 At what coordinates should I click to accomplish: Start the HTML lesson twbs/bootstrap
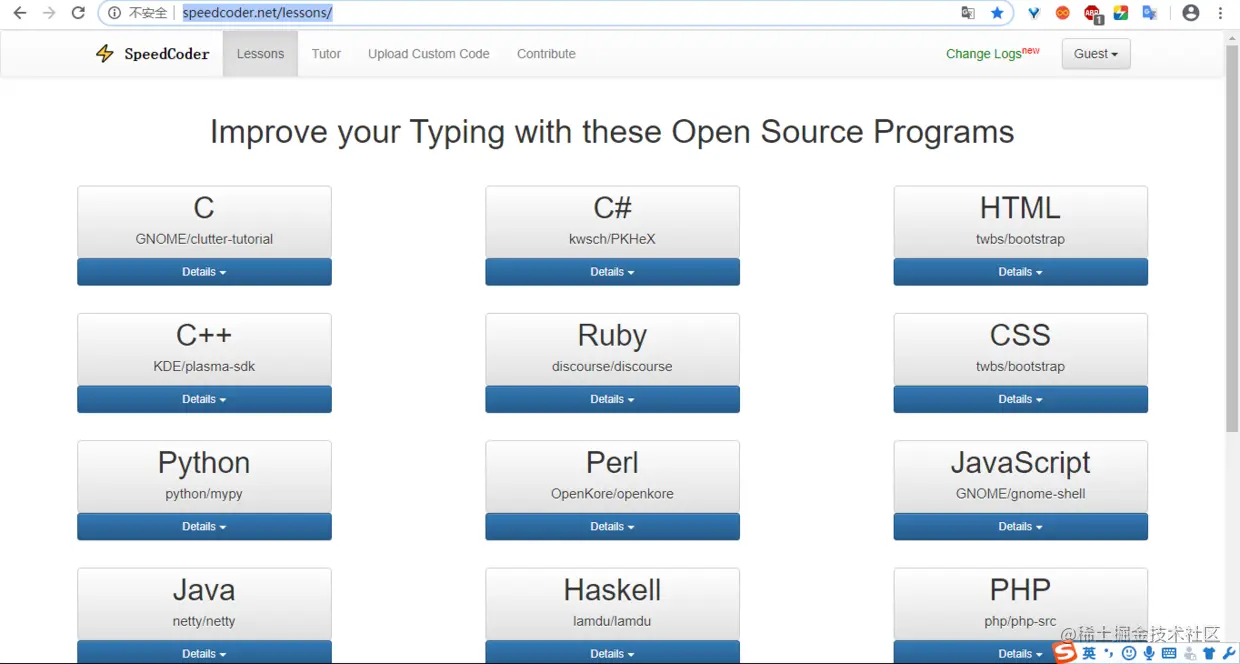(x=1020, y=222)
